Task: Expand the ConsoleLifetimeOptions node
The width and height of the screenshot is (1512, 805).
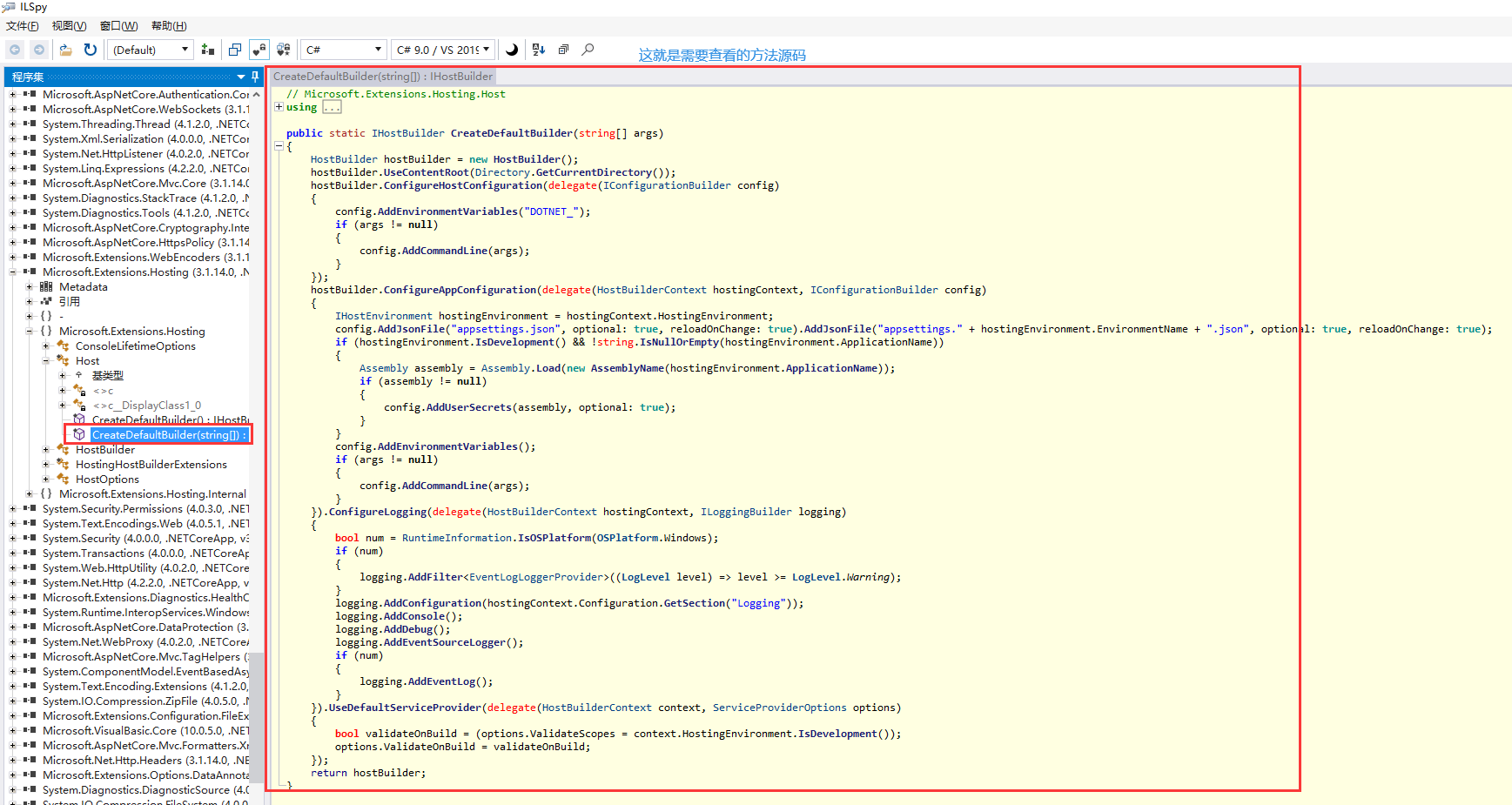Action: pyautogui.click(x=46, y=345)
